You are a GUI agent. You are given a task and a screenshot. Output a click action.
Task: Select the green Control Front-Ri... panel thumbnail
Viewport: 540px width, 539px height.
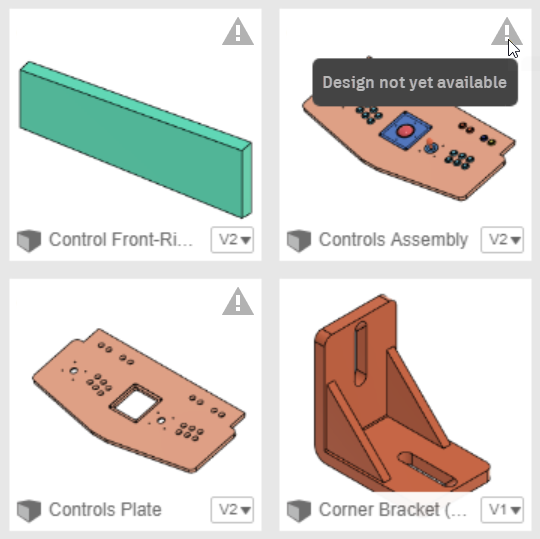point(136,139)
